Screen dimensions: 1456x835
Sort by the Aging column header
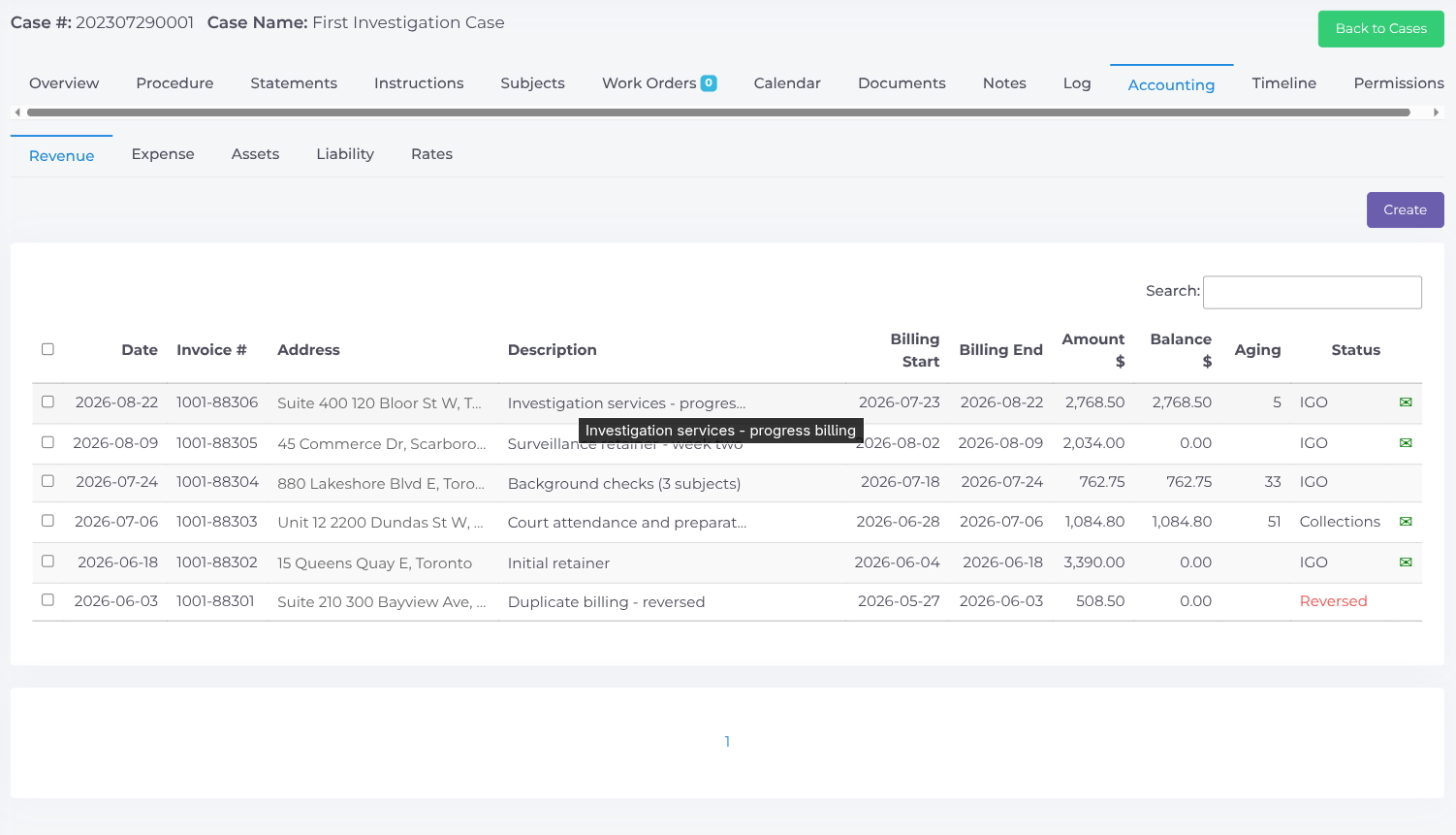click(x=1257, y=350)
